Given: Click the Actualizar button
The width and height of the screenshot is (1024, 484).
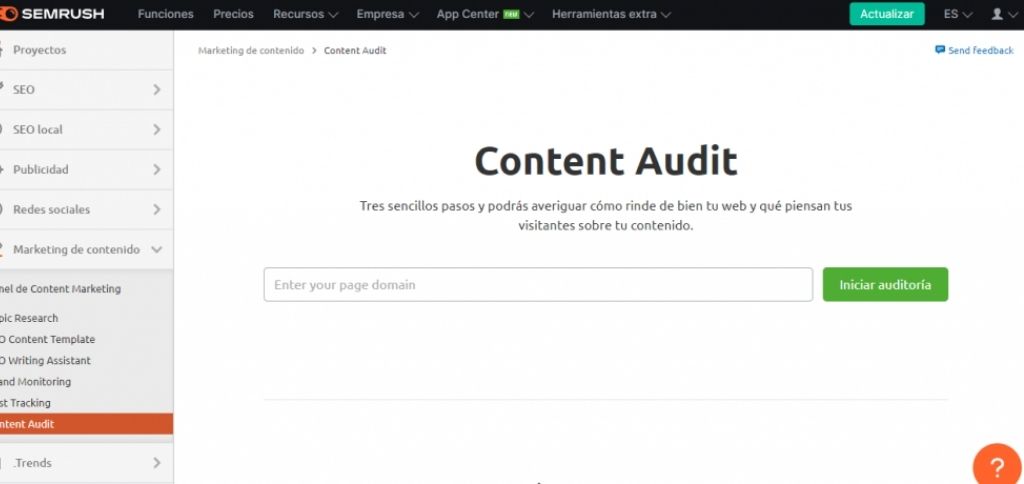Looking at the screenshot, I should (887, 14).
